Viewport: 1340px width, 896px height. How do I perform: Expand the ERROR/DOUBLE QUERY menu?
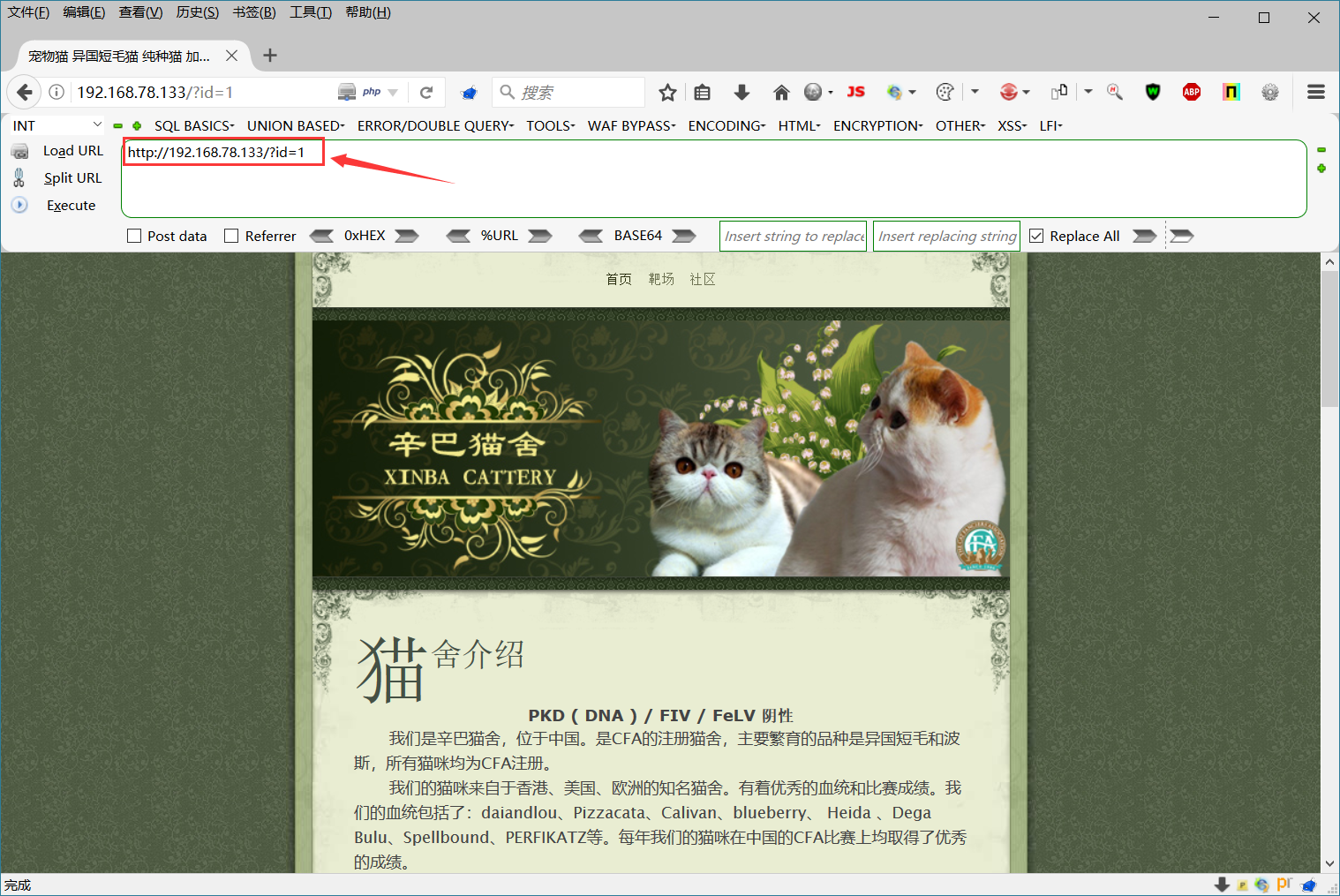[435, 125]
